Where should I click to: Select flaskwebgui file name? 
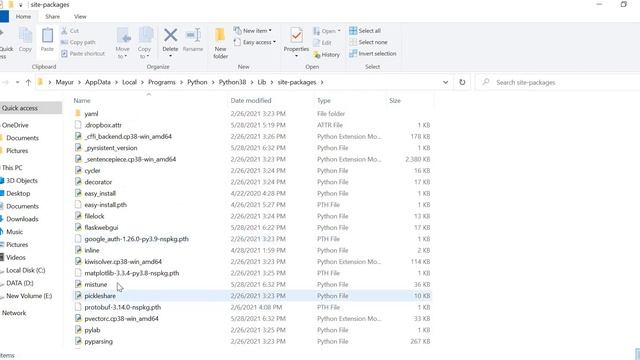[x=101, y=227]
